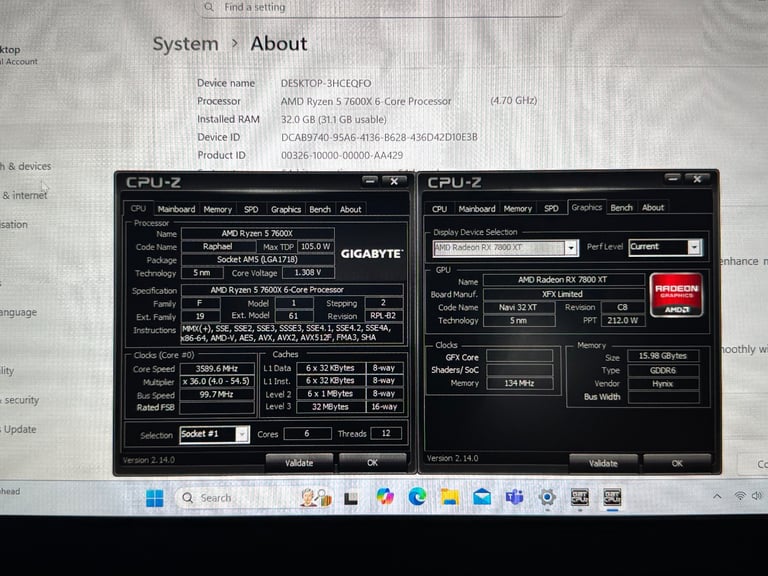Open Memory tab in left CPU-Z
The height and width of the screenshot is (576, 768).
[217, 209]
